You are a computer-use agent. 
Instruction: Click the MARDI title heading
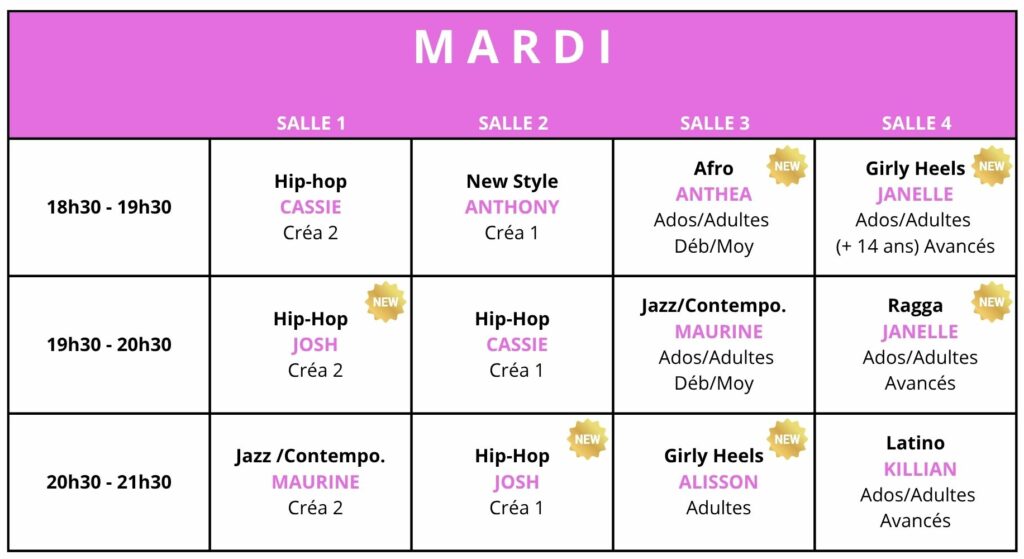point(514,47)
